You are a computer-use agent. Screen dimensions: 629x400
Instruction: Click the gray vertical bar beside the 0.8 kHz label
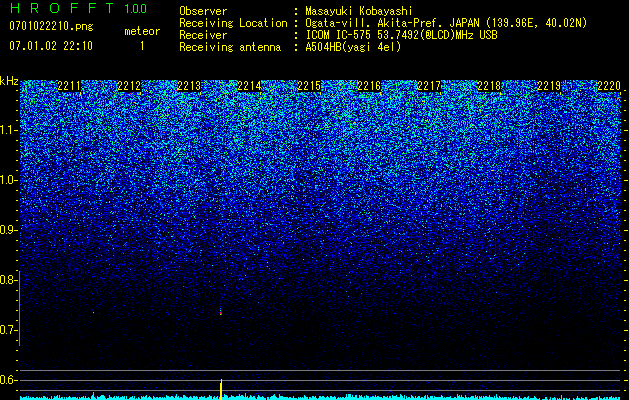coord(20,308)
